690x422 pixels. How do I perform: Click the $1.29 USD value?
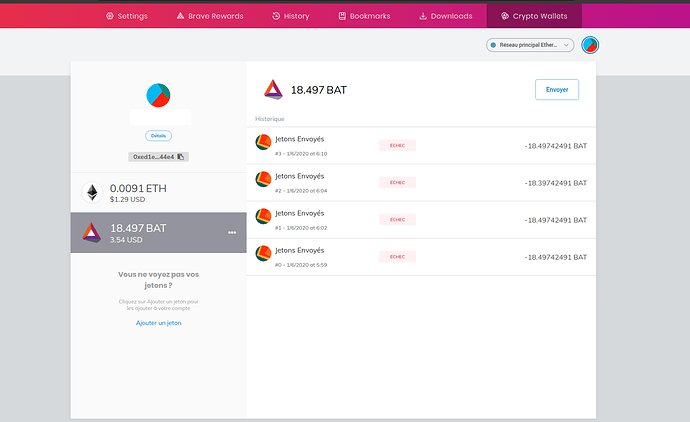click(x=127, y=199)
